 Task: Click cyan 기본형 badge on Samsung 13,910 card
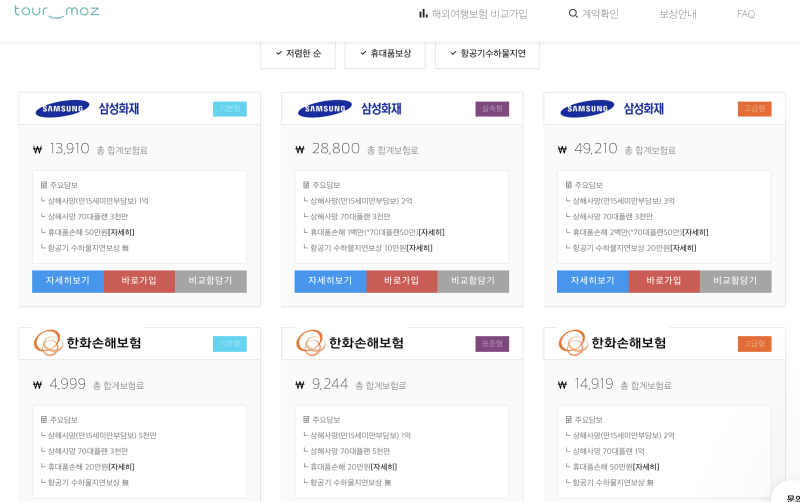tap(230, 109)
